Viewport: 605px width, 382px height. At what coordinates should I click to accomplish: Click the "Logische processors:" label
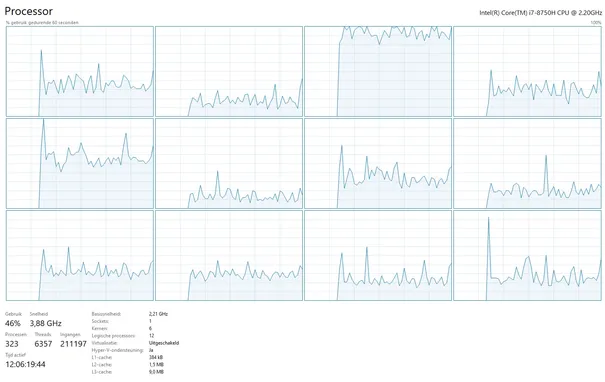[x=113, y=336]
